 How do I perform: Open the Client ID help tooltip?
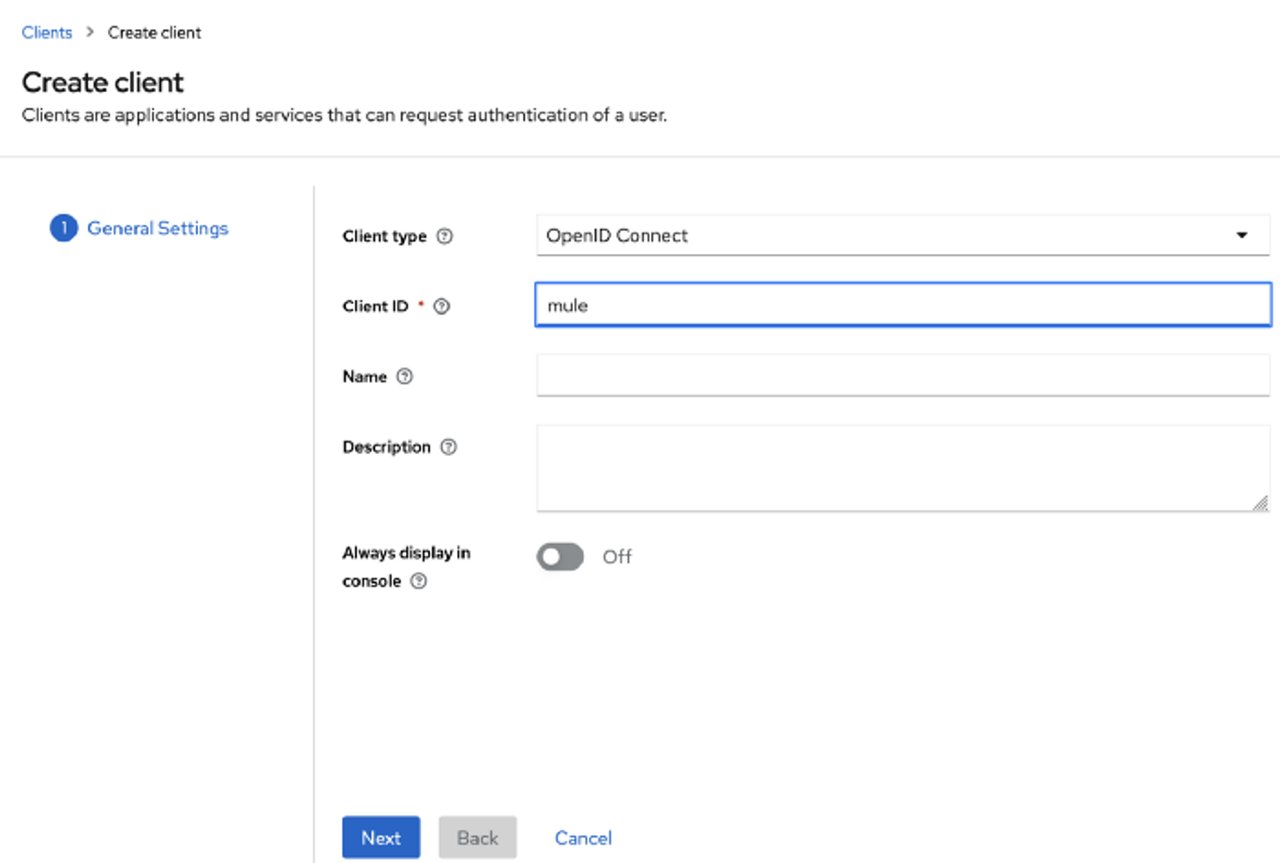(x=442, y=306)
